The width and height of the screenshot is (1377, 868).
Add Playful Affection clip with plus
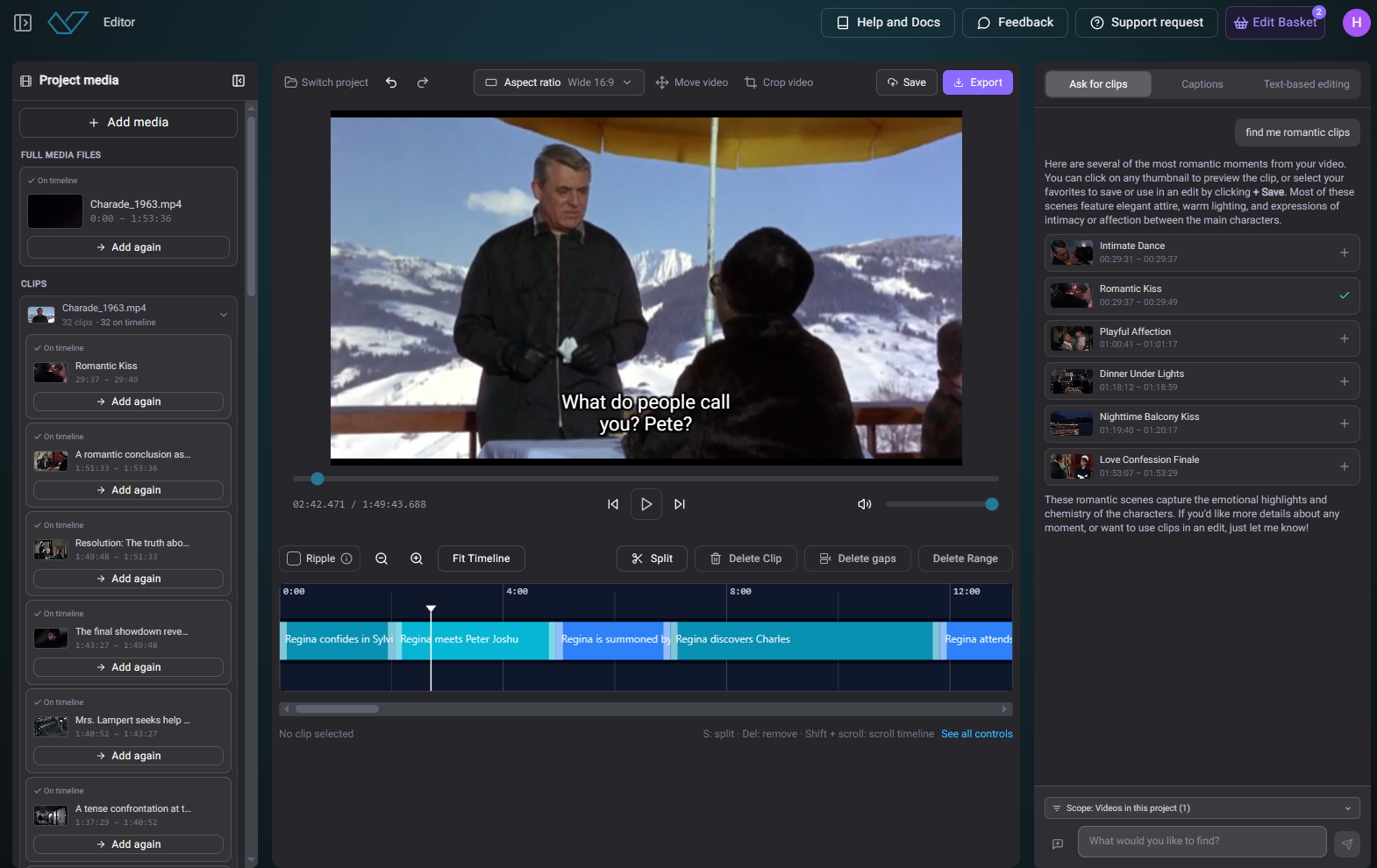point(1345,338)
